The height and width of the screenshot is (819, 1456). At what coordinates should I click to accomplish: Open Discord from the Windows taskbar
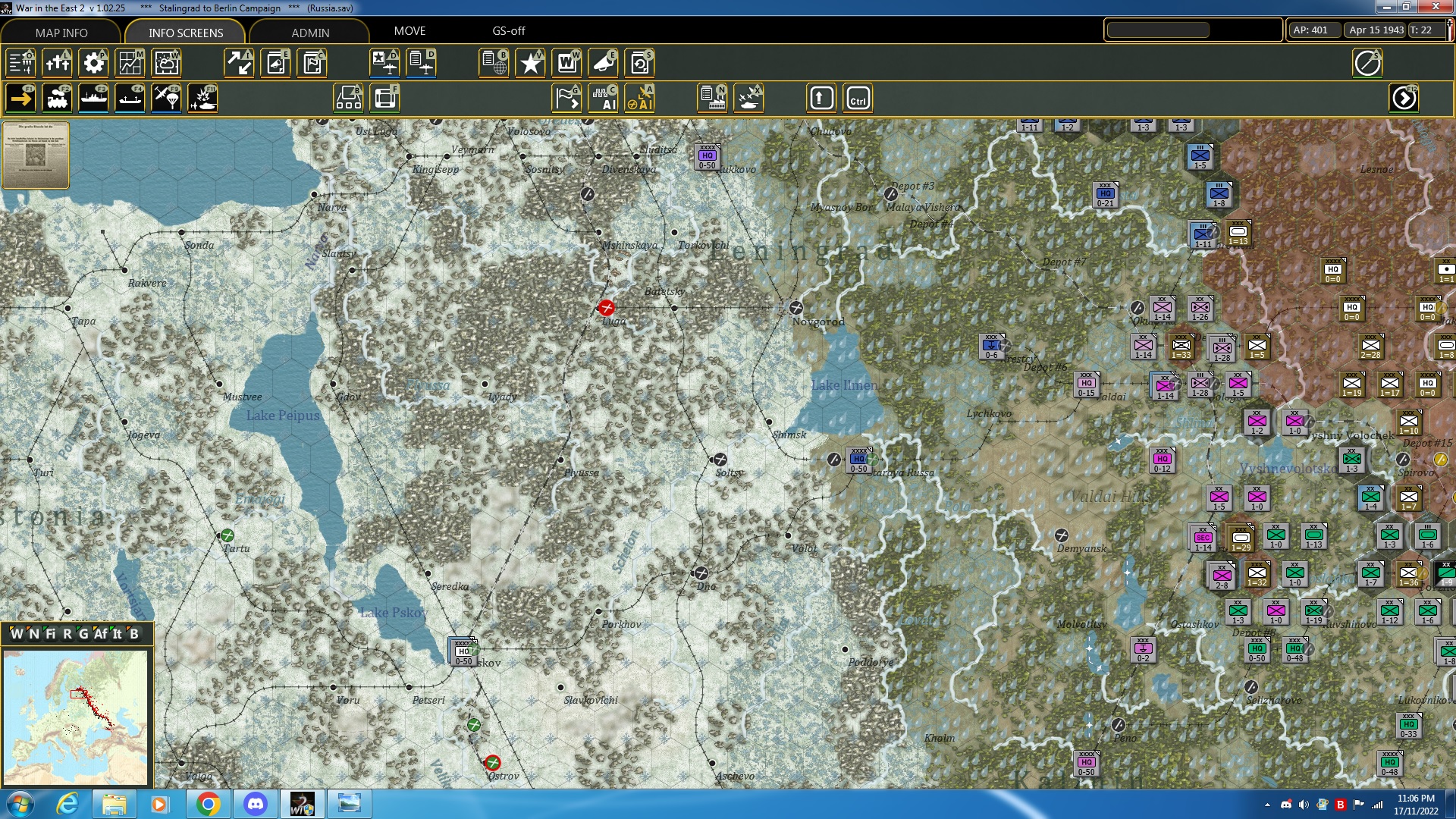tap(256, 803)
